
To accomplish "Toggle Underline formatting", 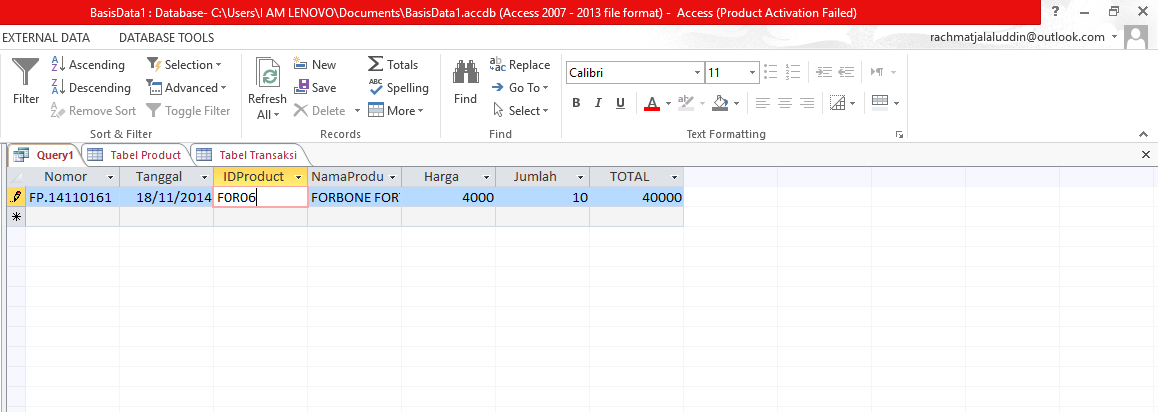I will click(620, 103).
